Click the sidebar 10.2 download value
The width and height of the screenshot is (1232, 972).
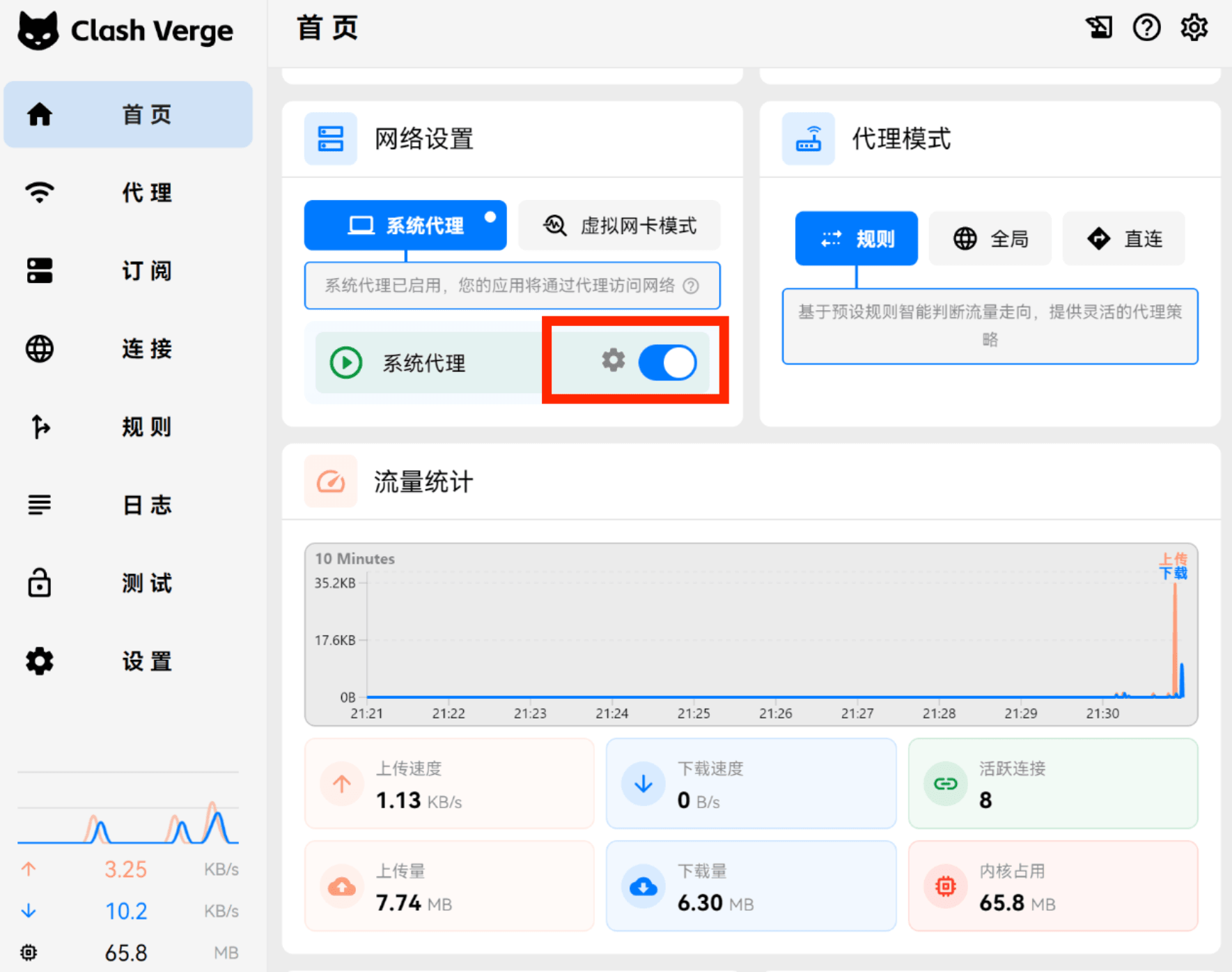click(x=126, y=911)
